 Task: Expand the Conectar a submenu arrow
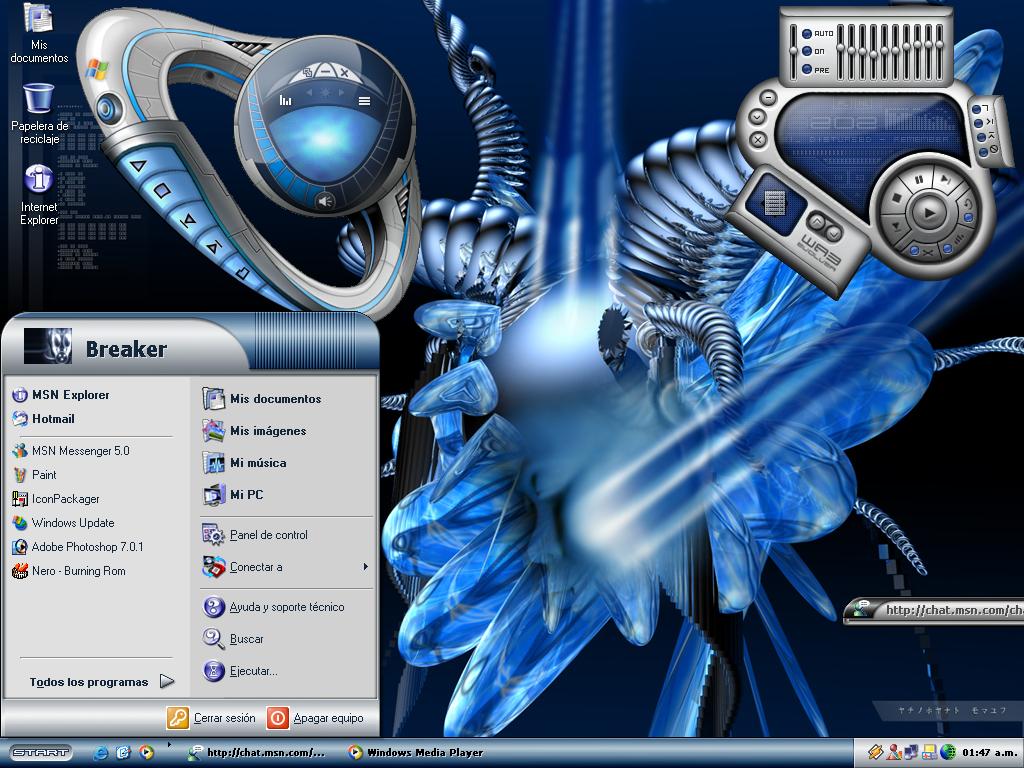pos(366,567)
